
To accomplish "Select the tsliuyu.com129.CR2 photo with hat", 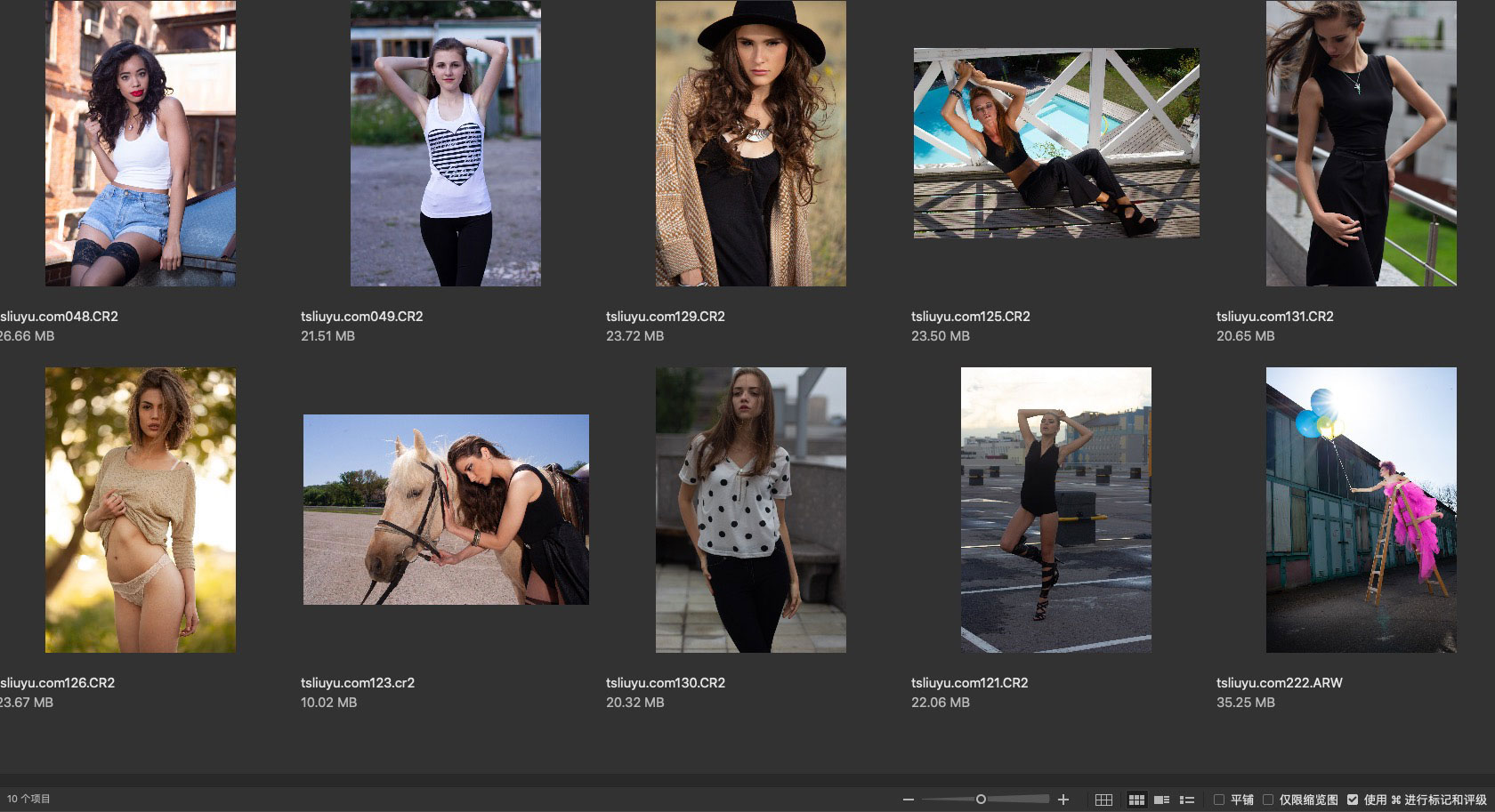I will click(750, 143).
